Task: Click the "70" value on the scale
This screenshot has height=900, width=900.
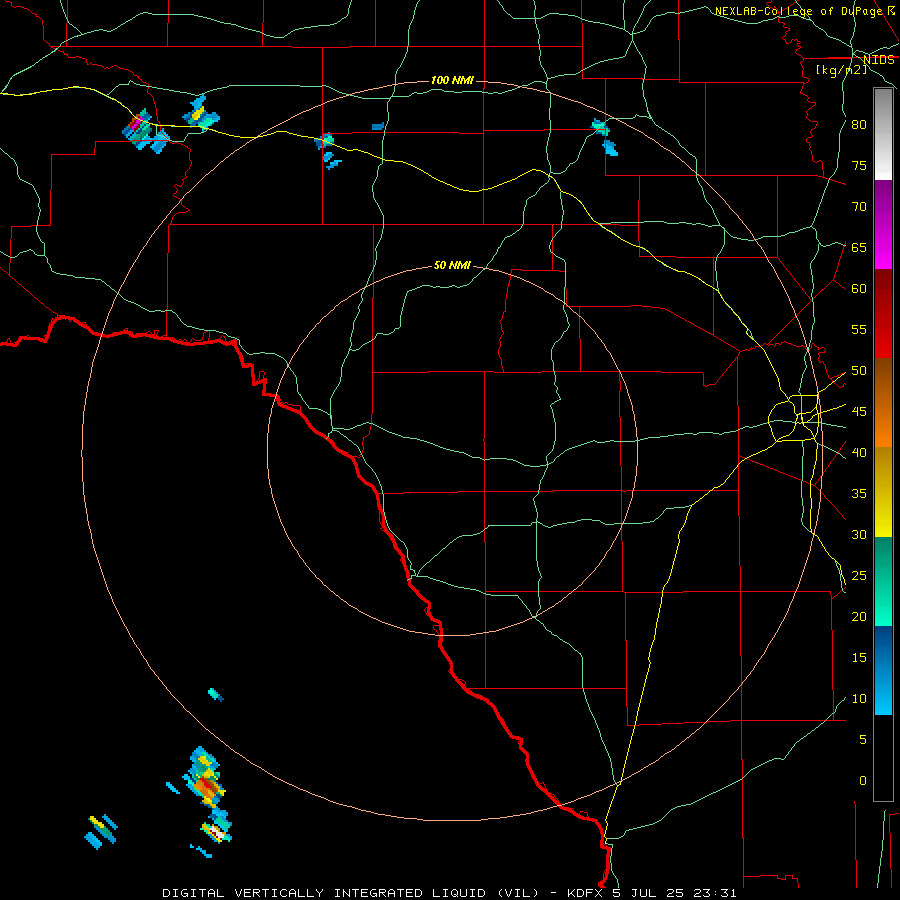Action: click(859, 207)
